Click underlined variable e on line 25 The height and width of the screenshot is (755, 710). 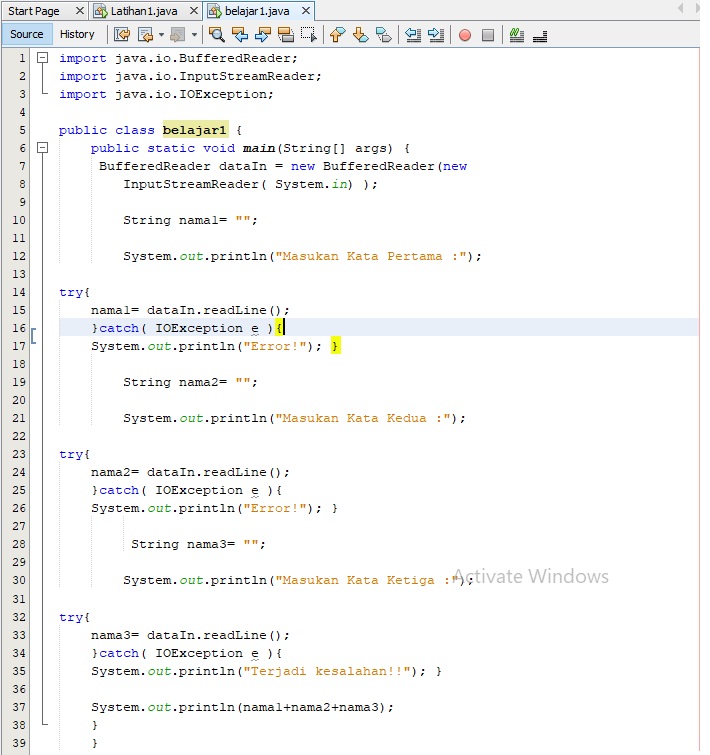255,491
